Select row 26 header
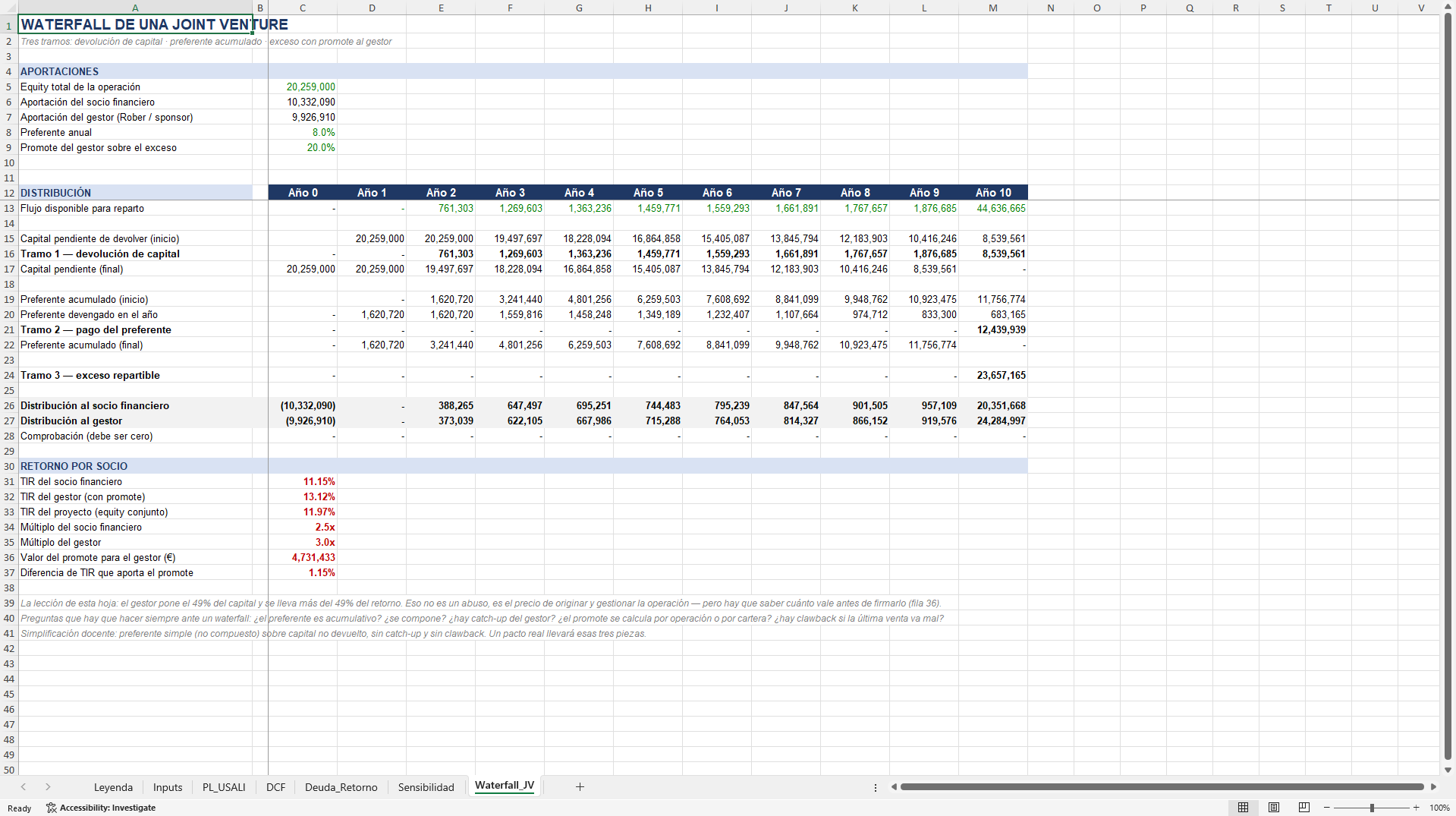This screenshot has height=816, width=1456. (9, 405)
